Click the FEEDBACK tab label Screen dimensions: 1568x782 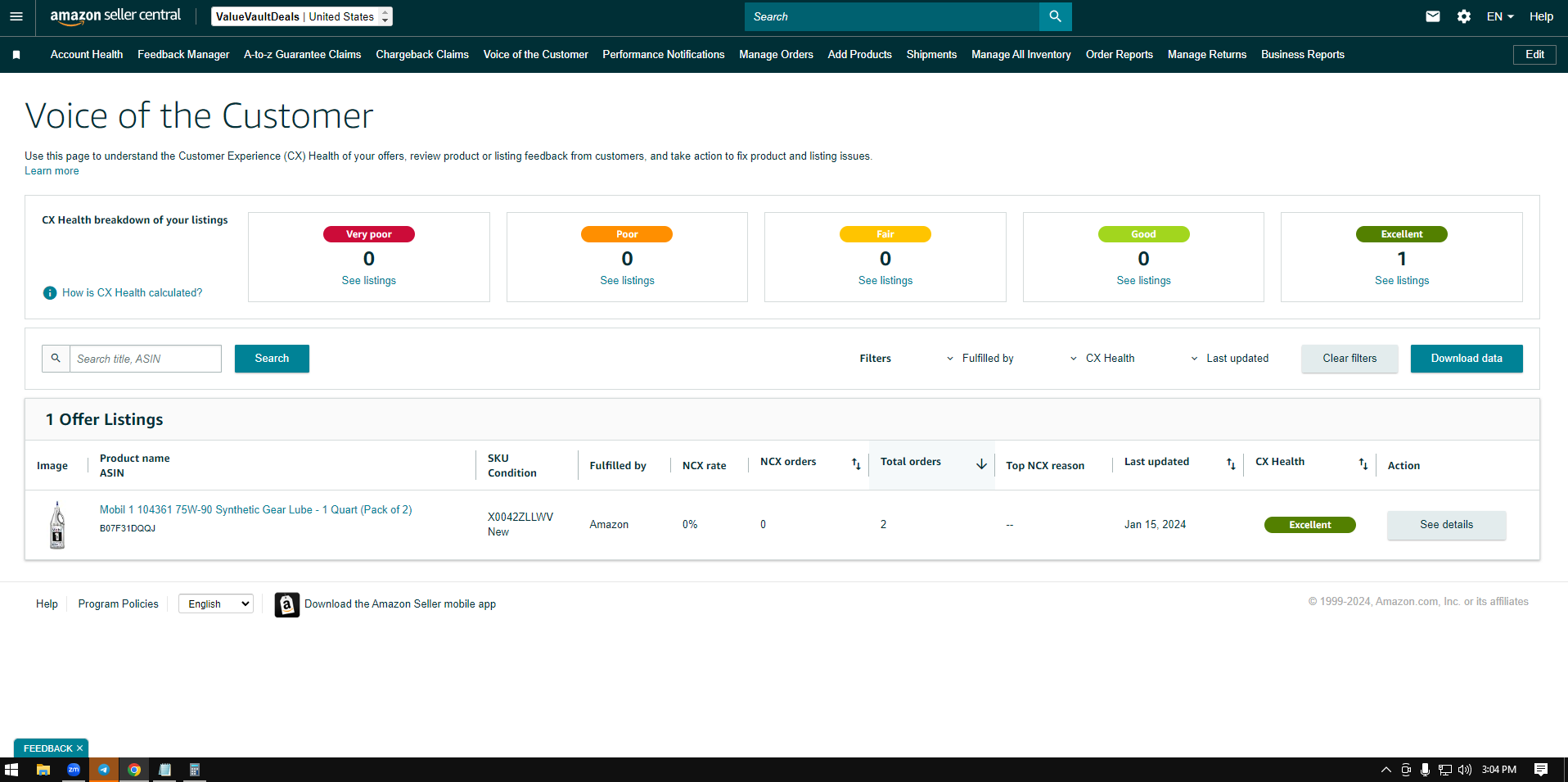(x=47, y=748)
